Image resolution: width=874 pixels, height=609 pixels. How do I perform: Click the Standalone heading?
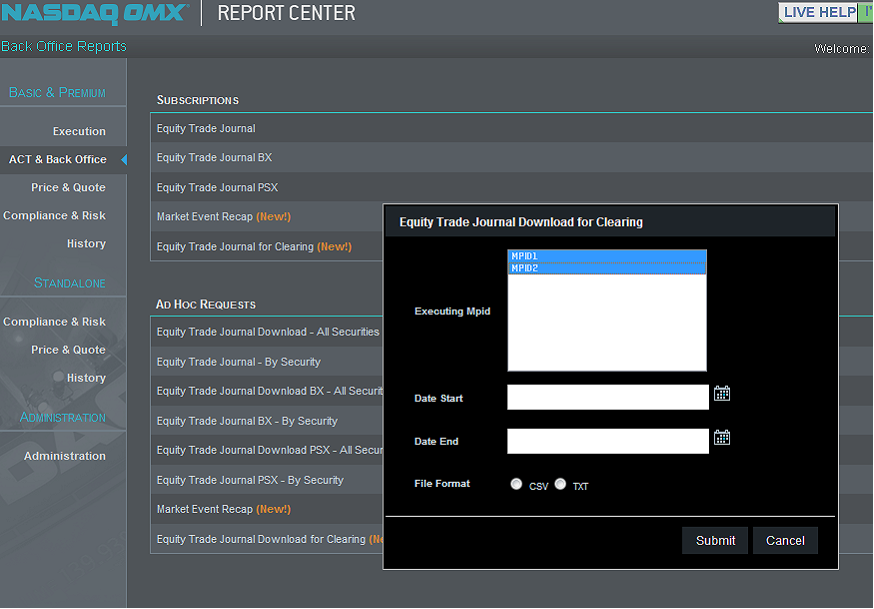(x=70, y=283)
